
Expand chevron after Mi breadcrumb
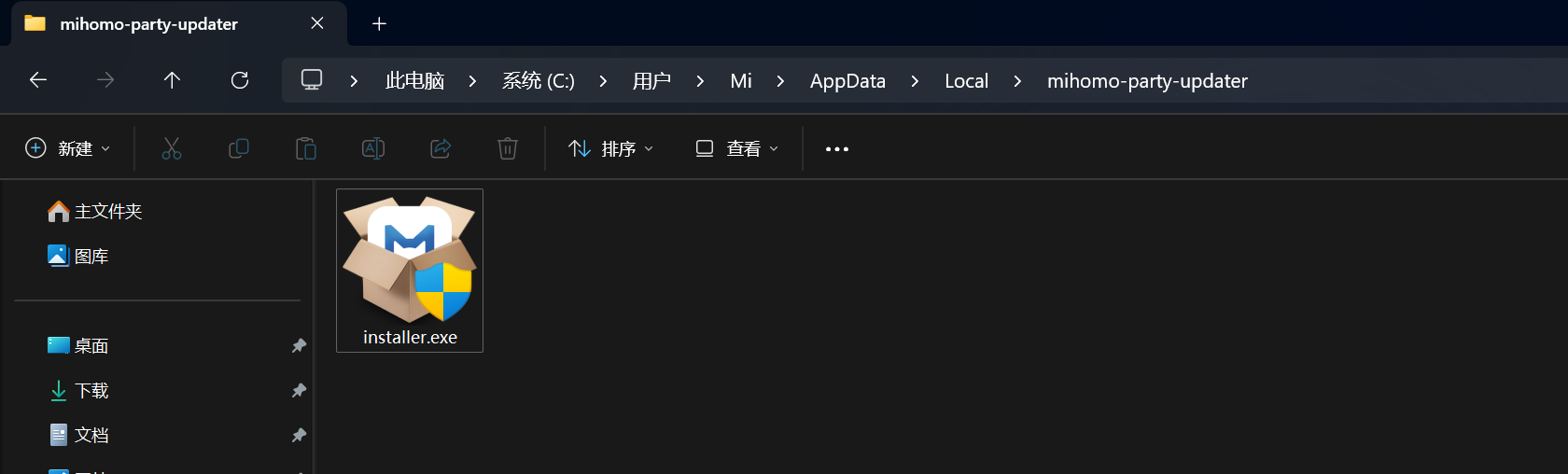(x=780, y=81)
